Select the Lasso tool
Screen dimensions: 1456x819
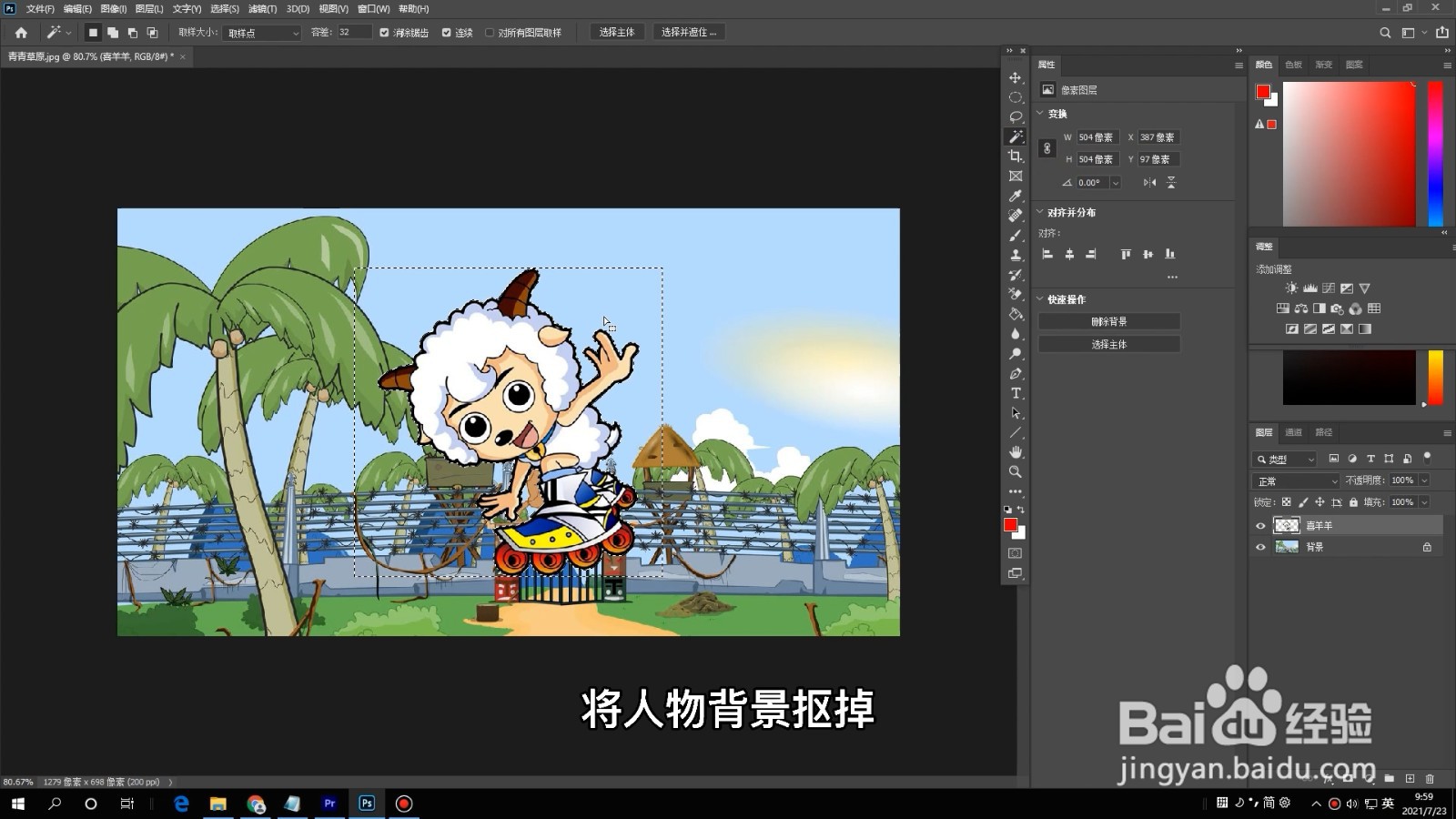pos(1016,116)
